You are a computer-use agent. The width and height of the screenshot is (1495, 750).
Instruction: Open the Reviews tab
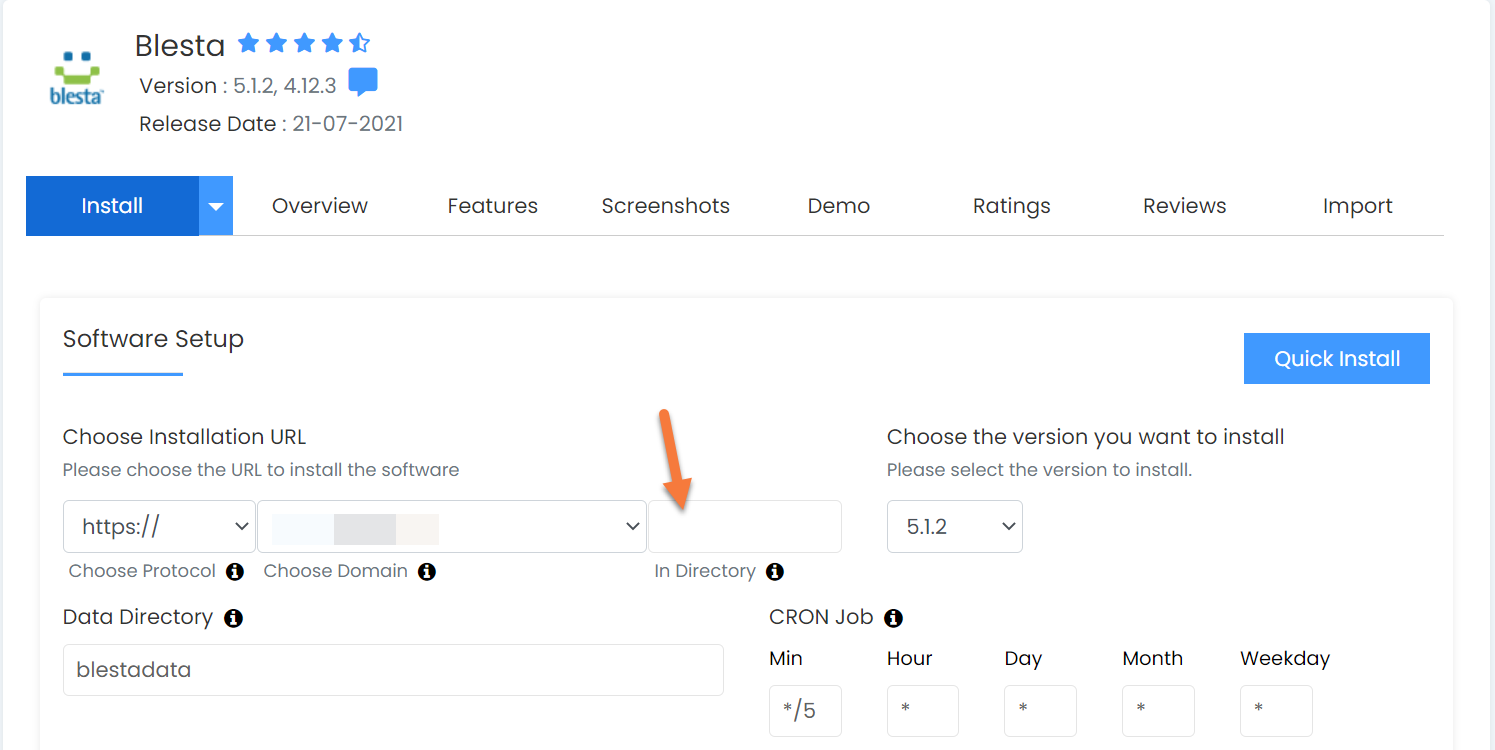pyautogui.click(x=1184, y=205)
